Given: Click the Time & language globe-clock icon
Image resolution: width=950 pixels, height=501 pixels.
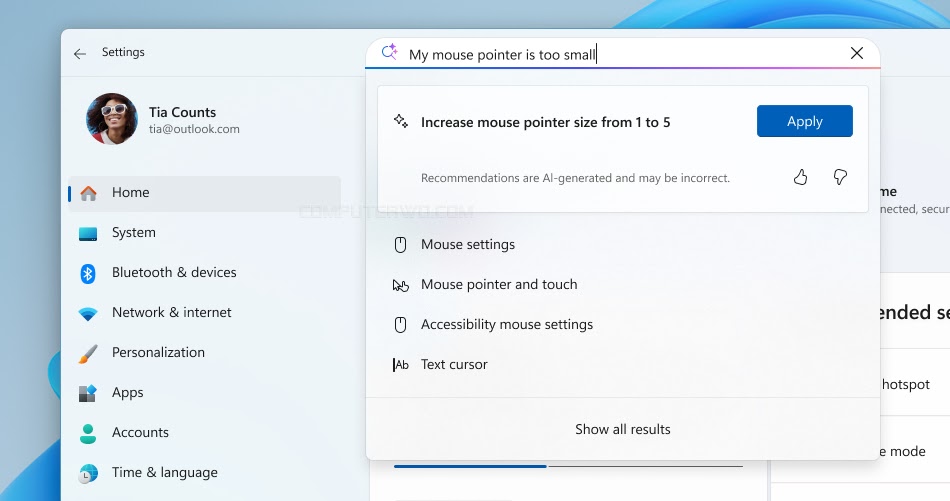Looking at the screenshot, I should [x=88, y=474].
